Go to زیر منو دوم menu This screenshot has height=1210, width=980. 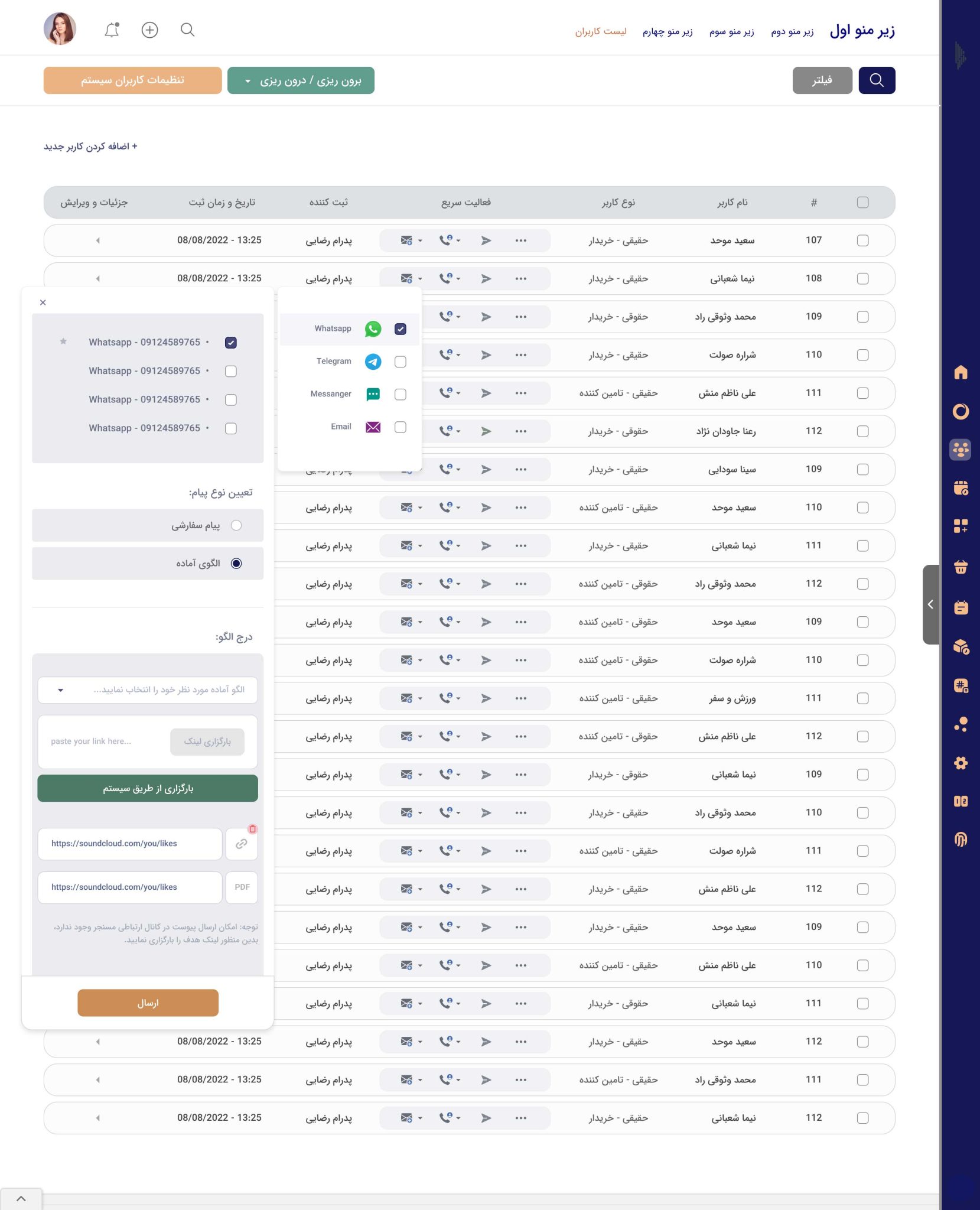792,31
